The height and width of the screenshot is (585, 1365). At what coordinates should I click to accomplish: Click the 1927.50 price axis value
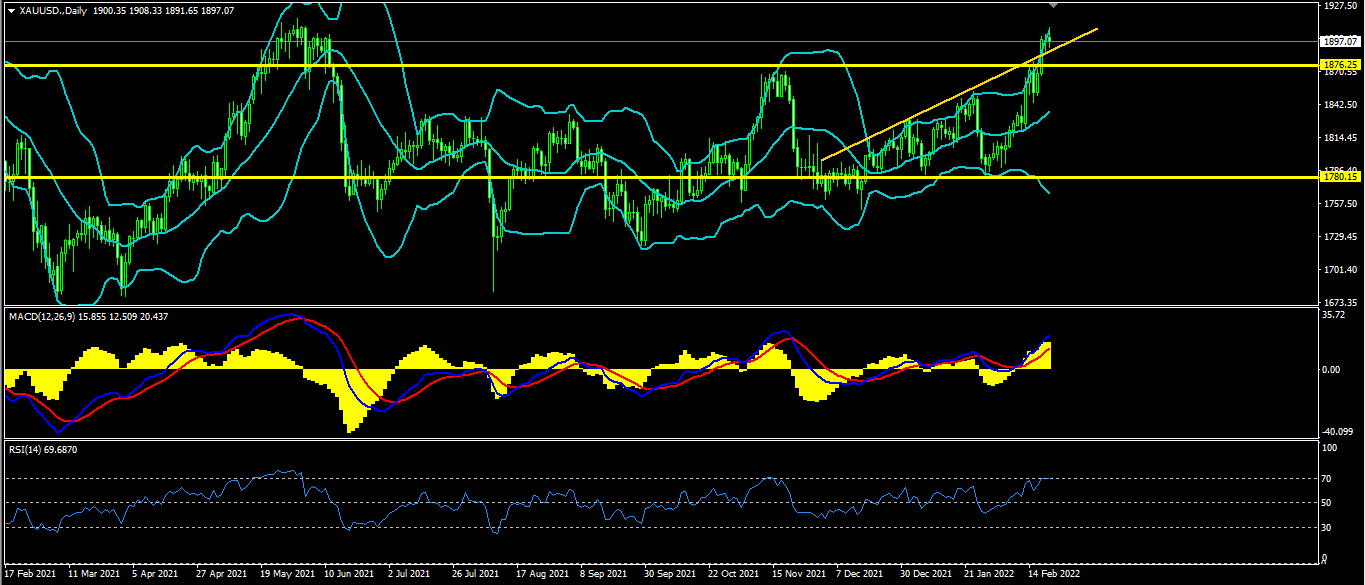click(1338, 6)
